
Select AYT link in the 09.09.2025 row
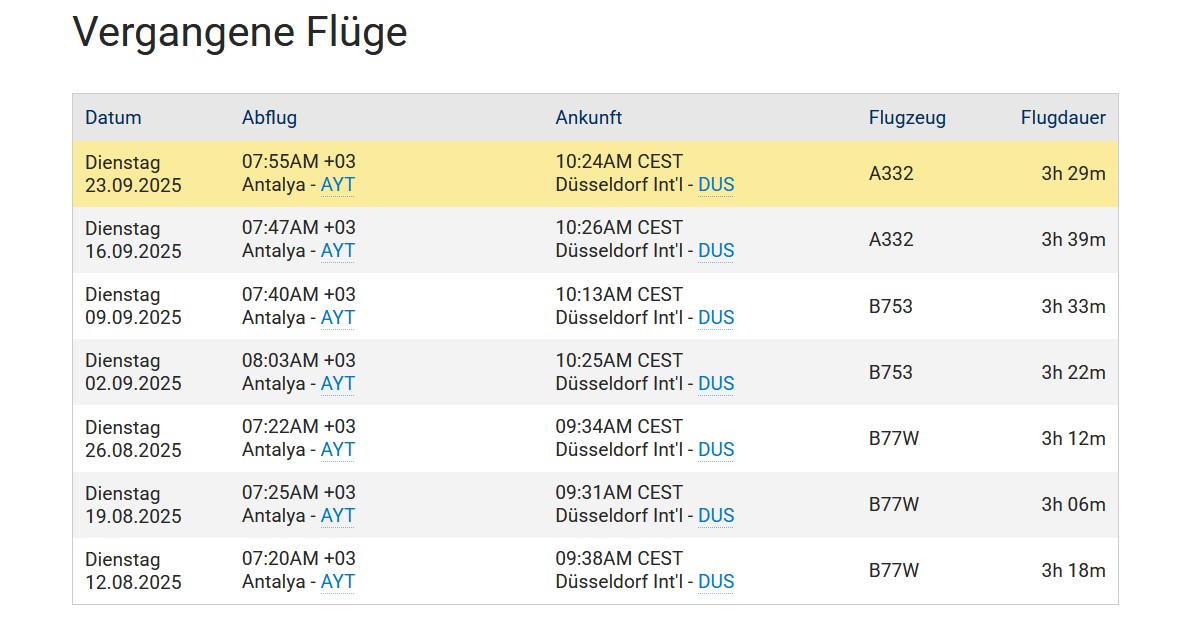point(337,317)
